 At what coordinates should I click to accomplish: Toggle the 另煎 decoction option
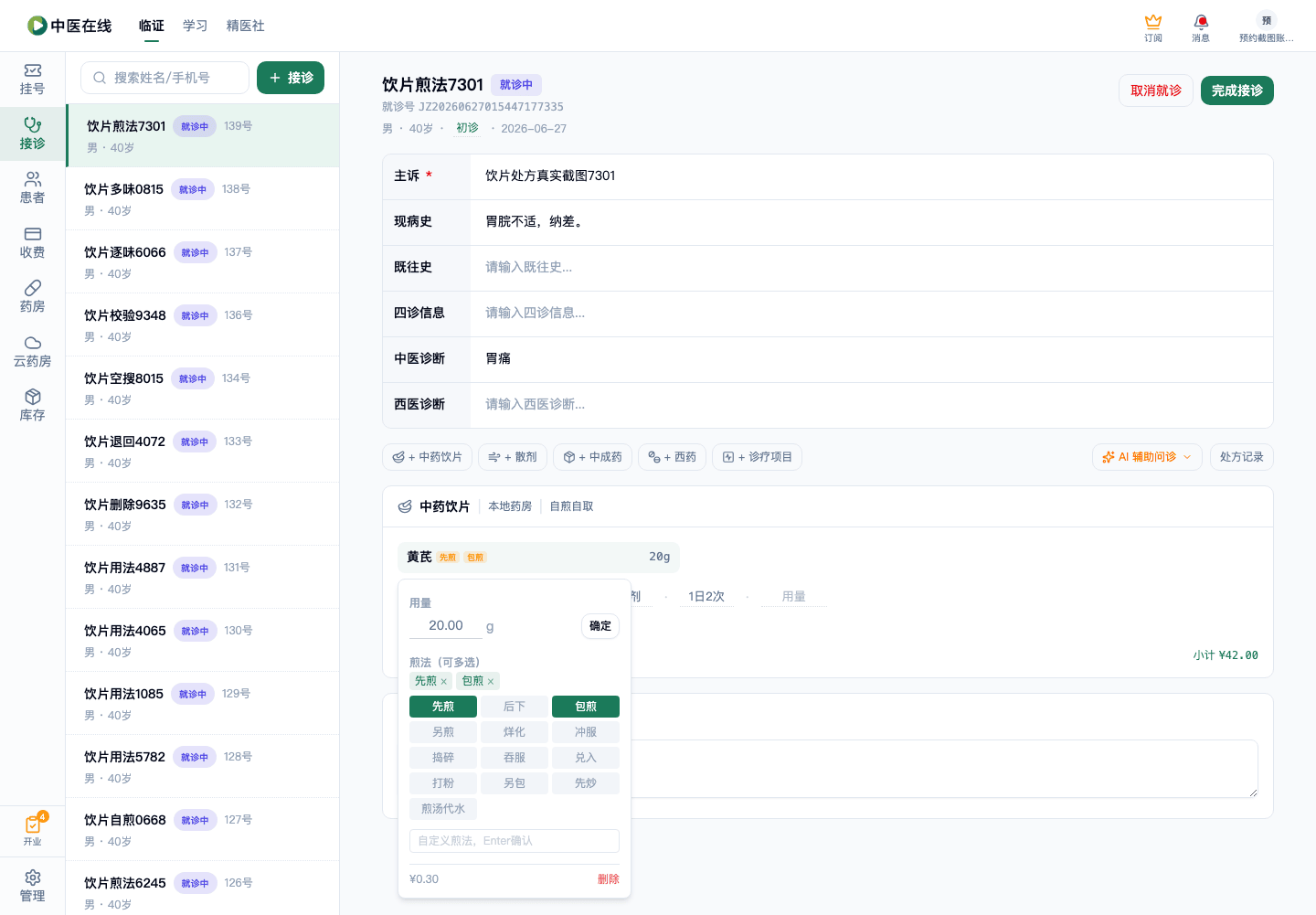tap(443, 732)
